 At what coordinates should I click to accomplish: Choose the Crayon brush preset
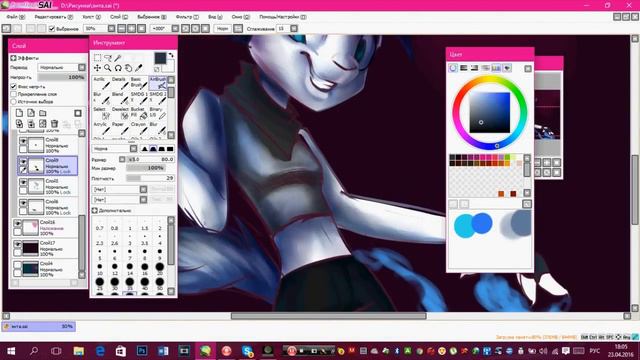point(139,128)
